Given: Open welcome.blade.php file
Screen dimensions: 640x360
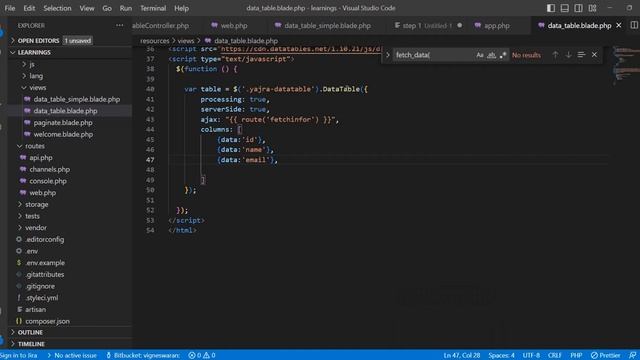Looking at the screenshot, I should 63,134.
